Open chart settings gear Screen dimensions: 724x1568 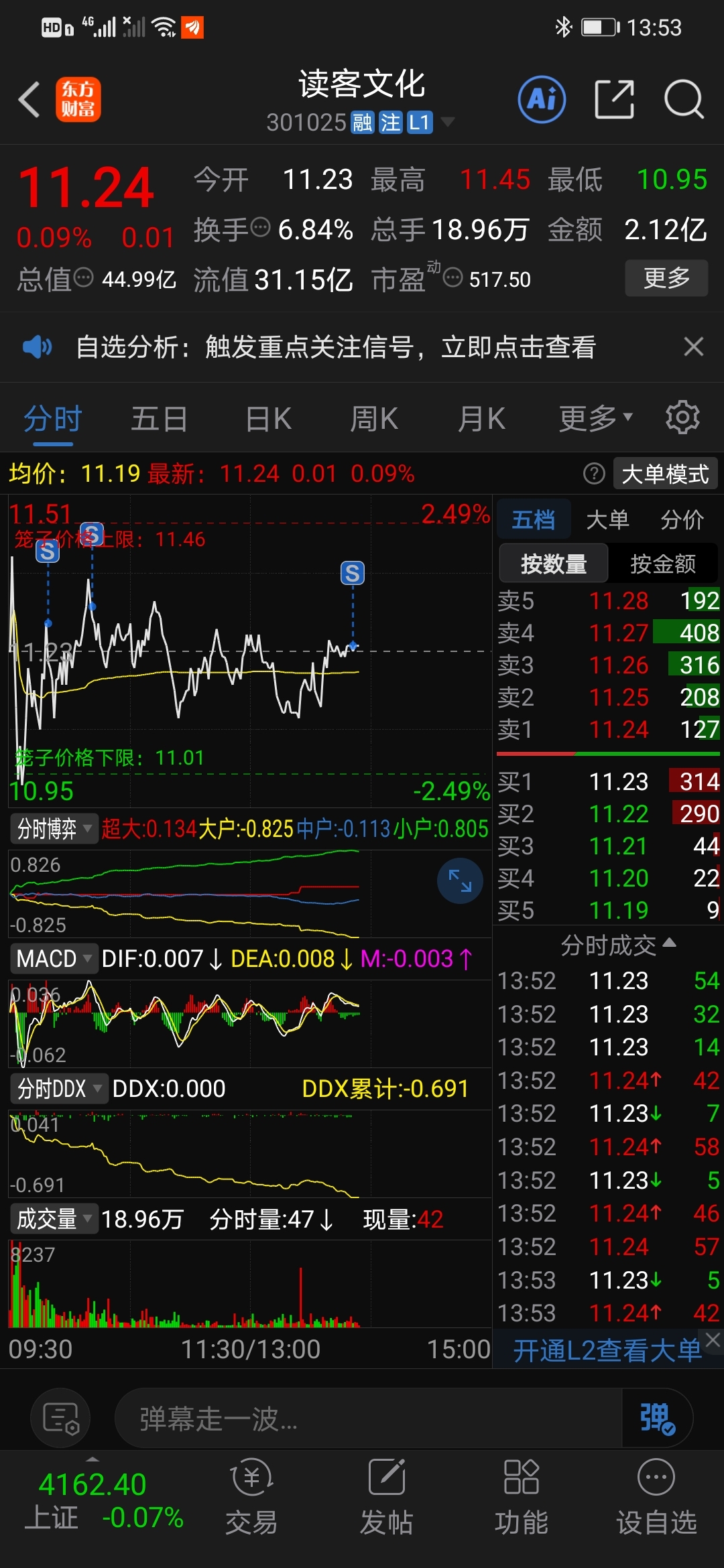[682, 418]
